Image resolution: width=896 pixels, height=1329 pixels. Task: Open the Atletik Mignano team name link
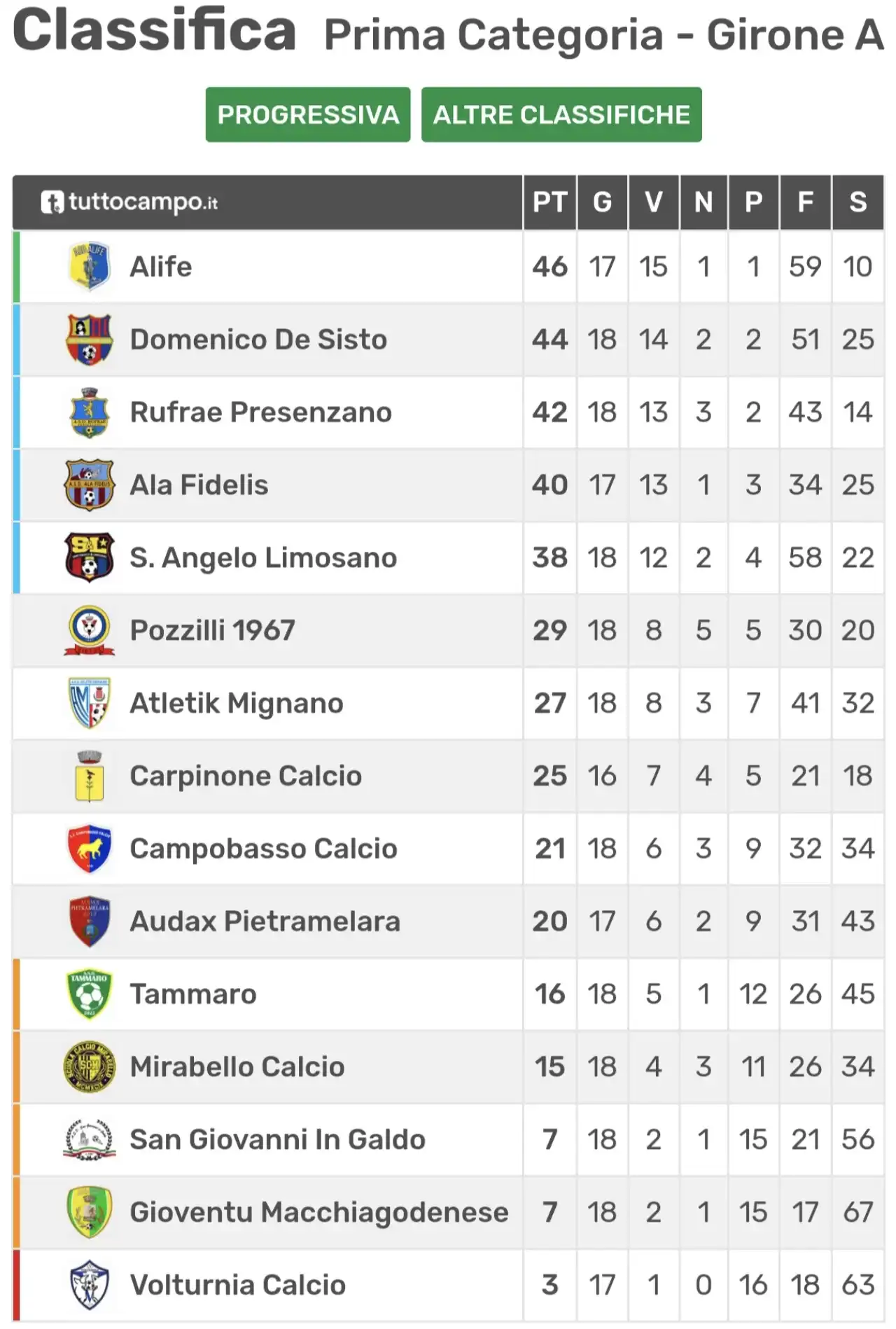tap(237, 703)
